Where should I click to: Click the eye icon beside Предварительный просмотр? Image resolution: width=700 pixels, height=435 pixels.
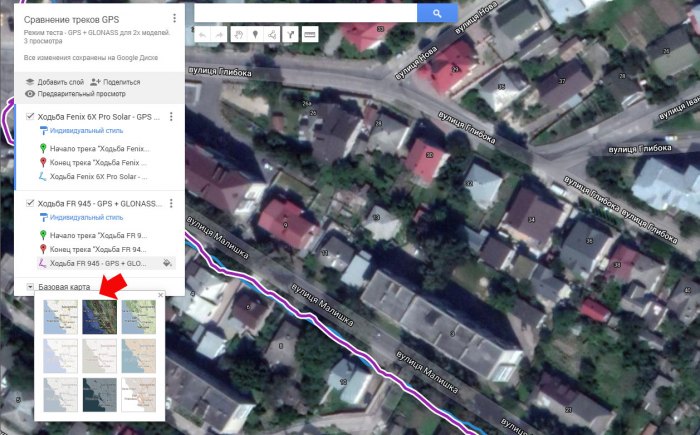point(30,94)
